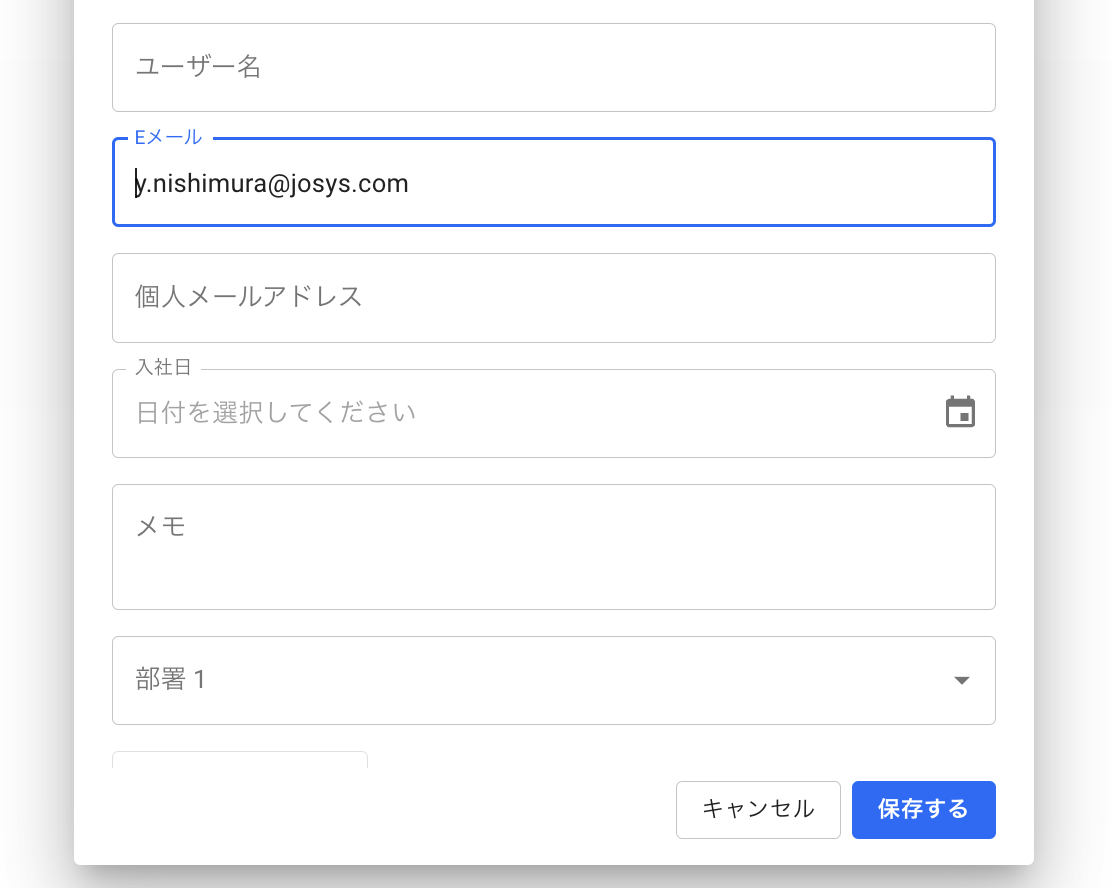
Task: Click the 個人メールアドレス placeholder text
Action: point(248,298)
